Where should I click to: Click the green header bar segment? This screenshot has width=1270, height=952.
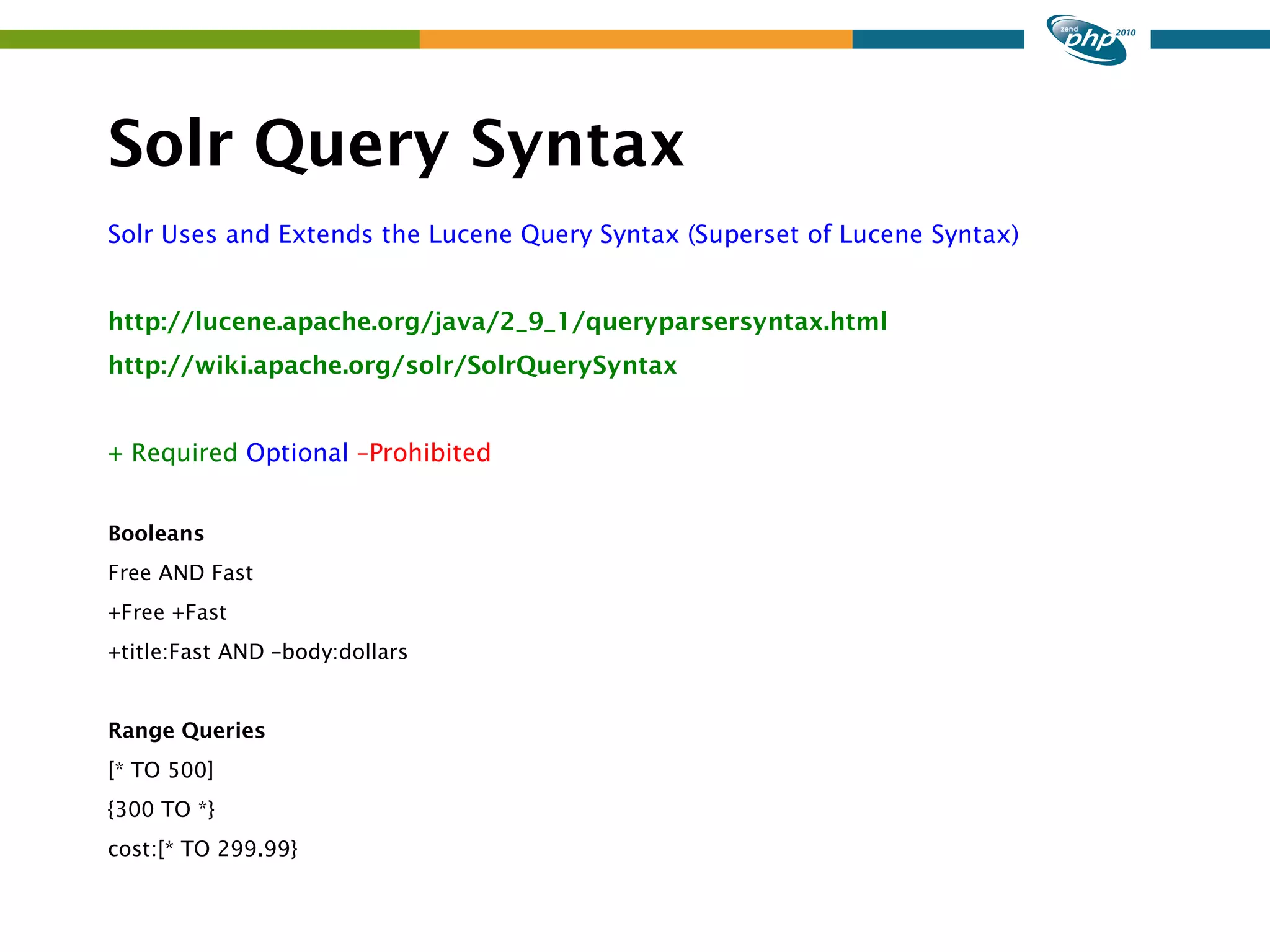point(210,39)
